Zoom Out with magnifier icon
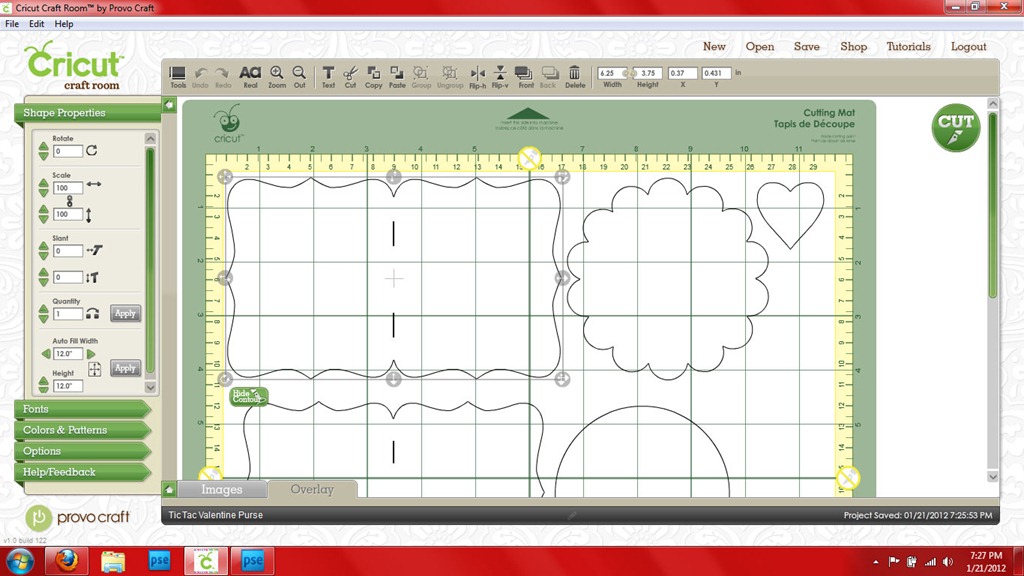Image resolution: width=1024 pixels, height=576 pixels. pyautogui.click(x=299, y=76)
